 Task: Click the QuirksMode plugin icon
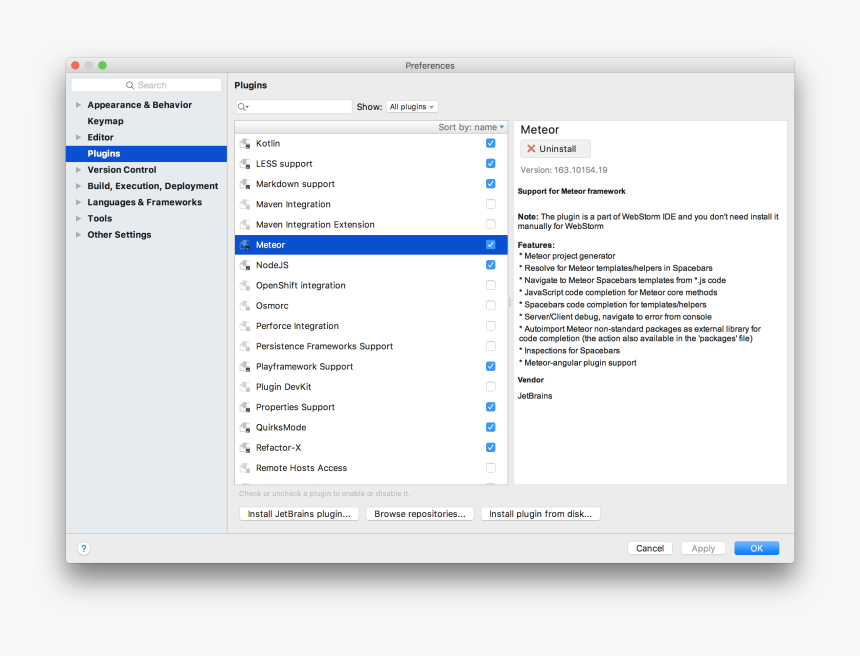click(x=245, y=428)
